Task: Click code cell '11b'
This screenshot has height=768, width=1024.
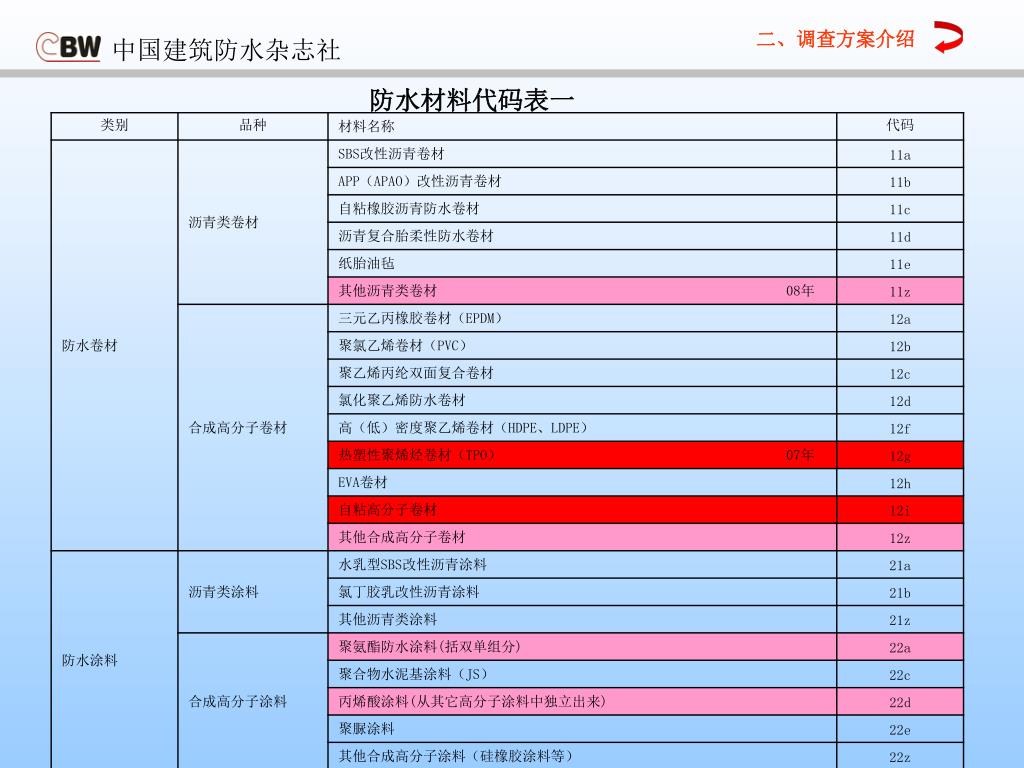Action: point(900,182)
